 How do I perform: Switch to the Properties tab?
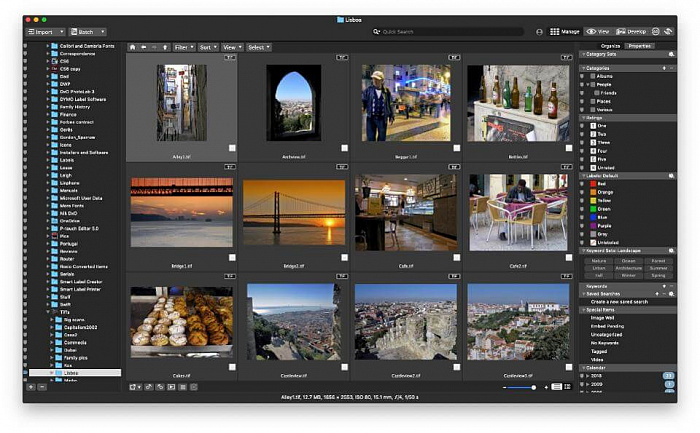click(x=640, y=46)
